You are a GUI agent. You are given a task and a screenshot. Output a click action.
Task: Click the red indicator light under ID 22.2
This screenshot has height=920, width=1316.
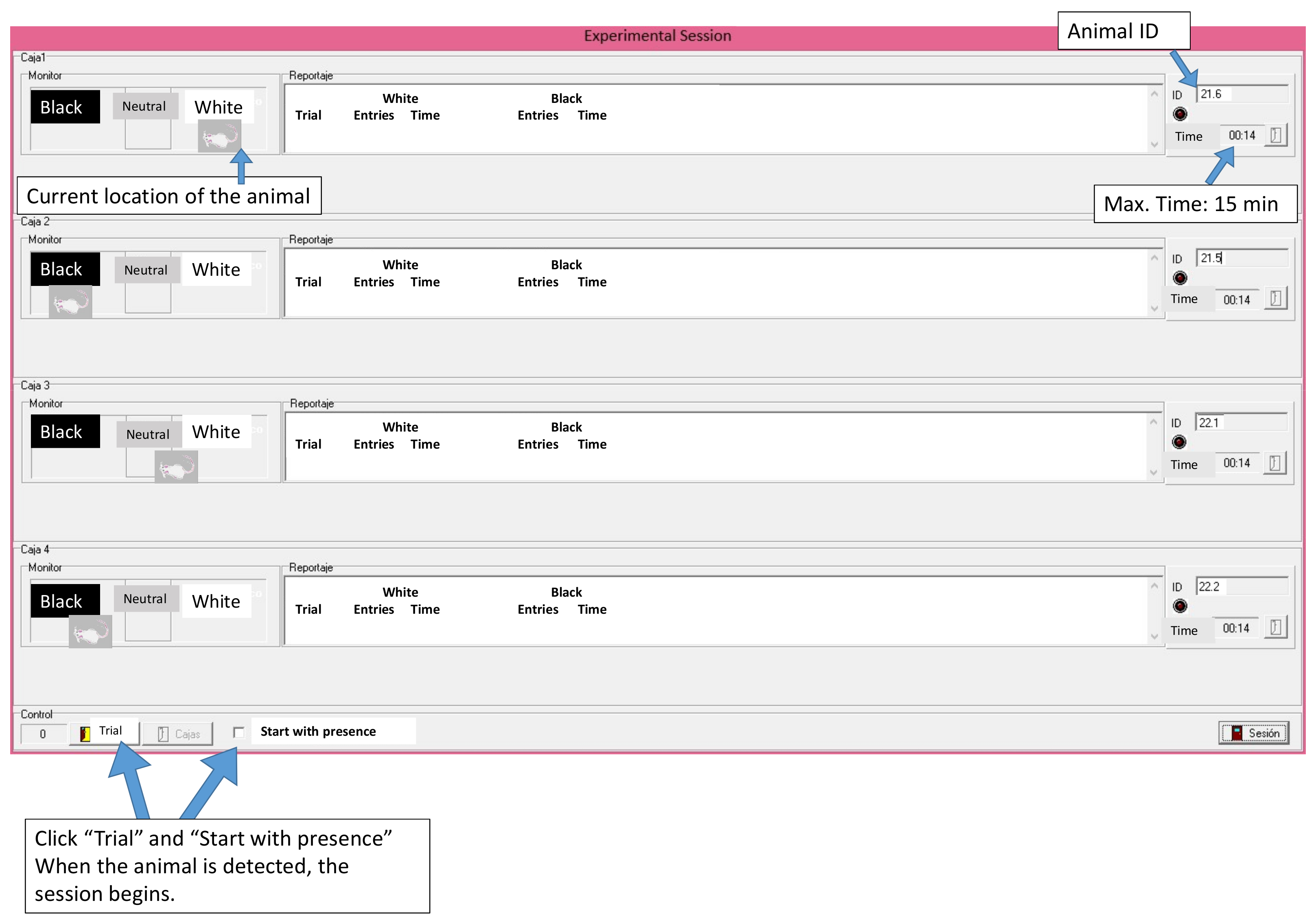(x=1180, y=606)
